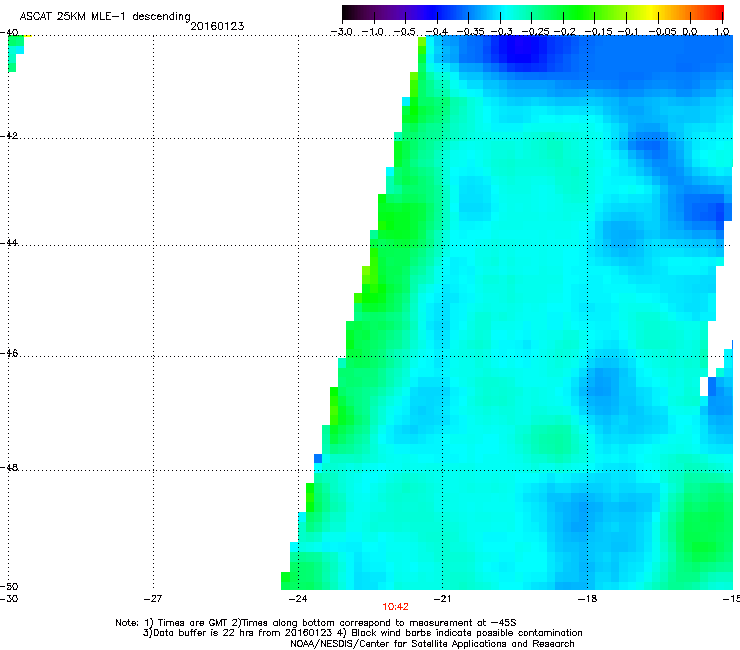Click the "ASCAT 25KM MLE-1 descending" title

105,17
